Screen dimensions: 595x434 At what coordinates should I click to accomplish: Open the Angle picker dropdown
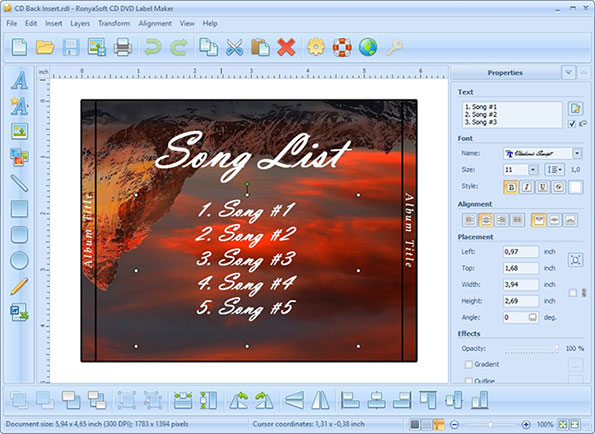click(533, 317)
